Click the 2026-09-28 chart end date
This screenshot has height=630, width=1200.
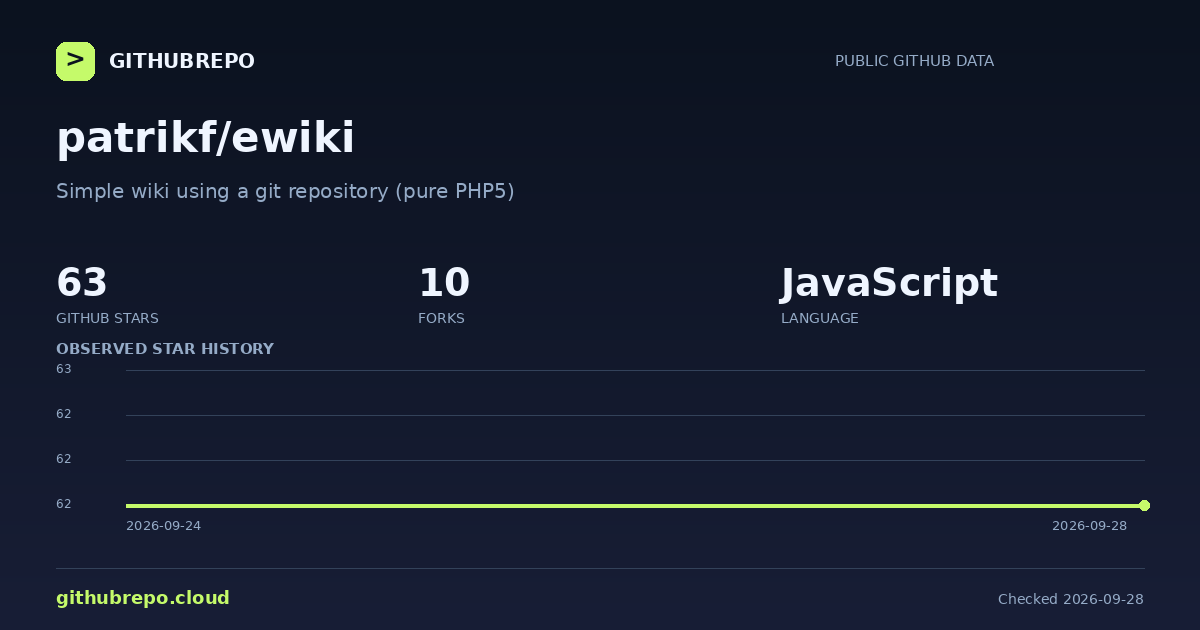click(x=1089, y=526)
